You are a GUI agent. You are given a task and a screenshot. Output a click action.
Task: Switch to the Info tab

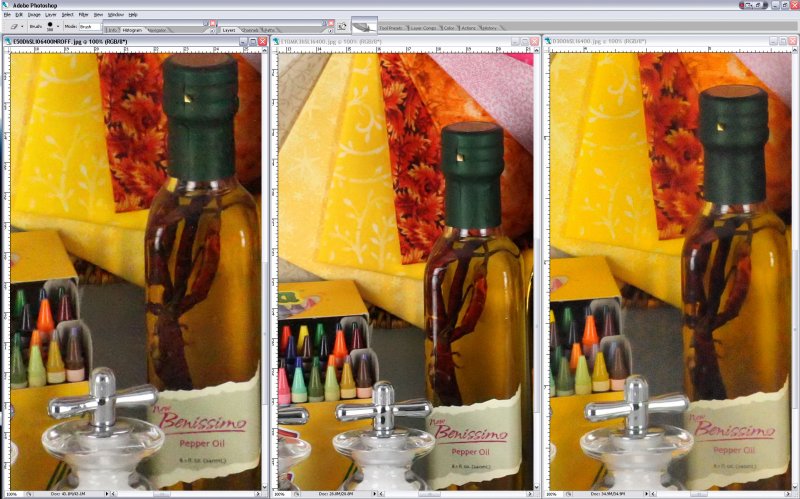point(112,30)
